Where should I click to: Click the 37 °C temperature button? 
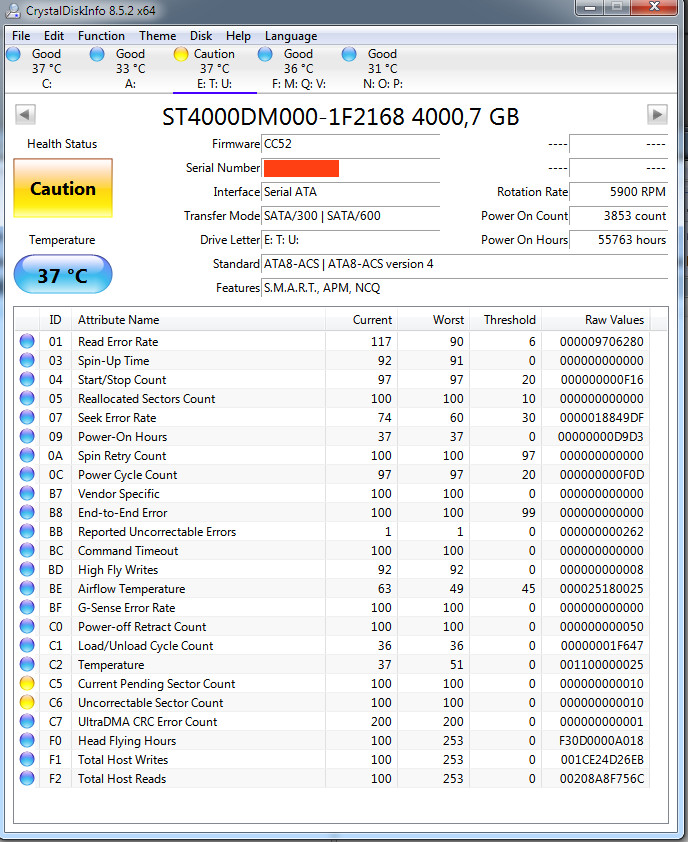(x=63, y=275)
